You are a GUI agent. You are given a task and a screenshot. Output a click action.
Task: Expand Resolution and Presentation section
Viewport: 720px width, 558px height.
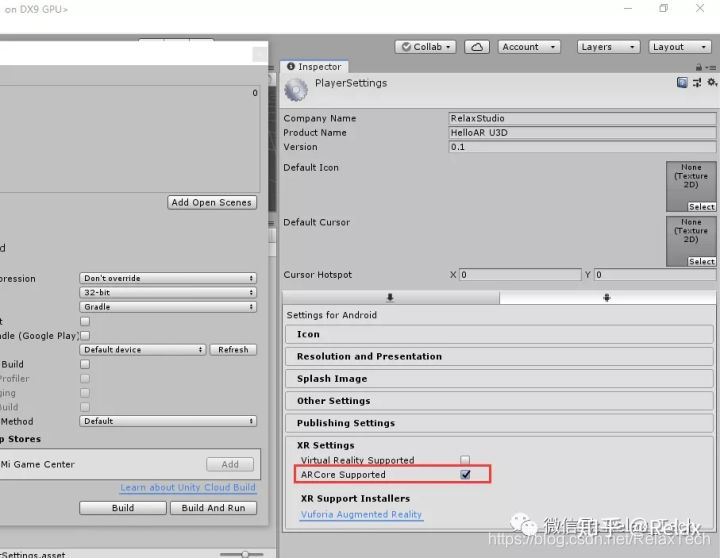tap(499, 356)
